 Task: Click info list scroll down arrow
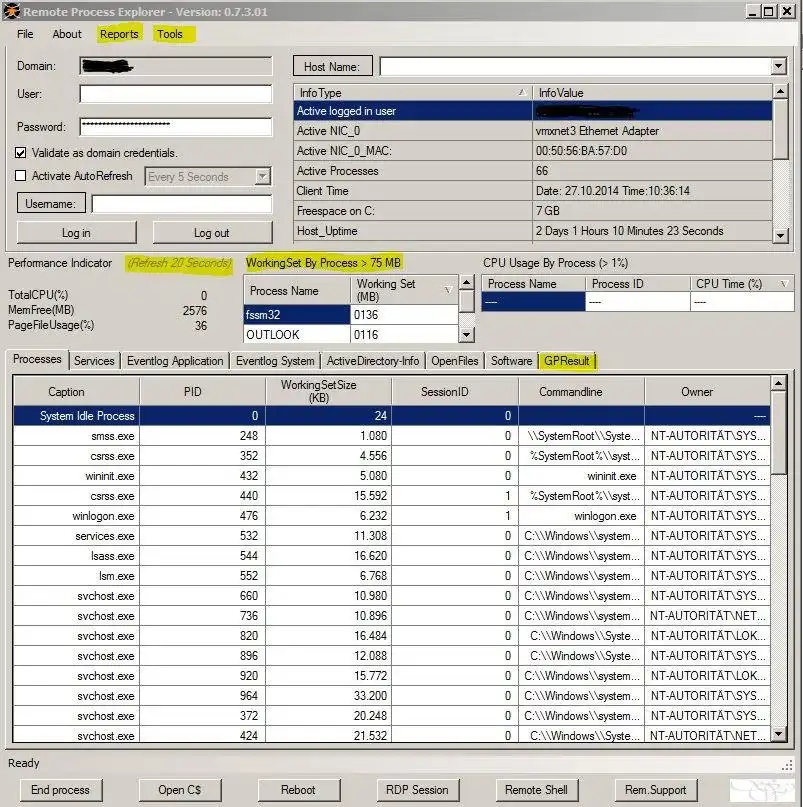780,235
